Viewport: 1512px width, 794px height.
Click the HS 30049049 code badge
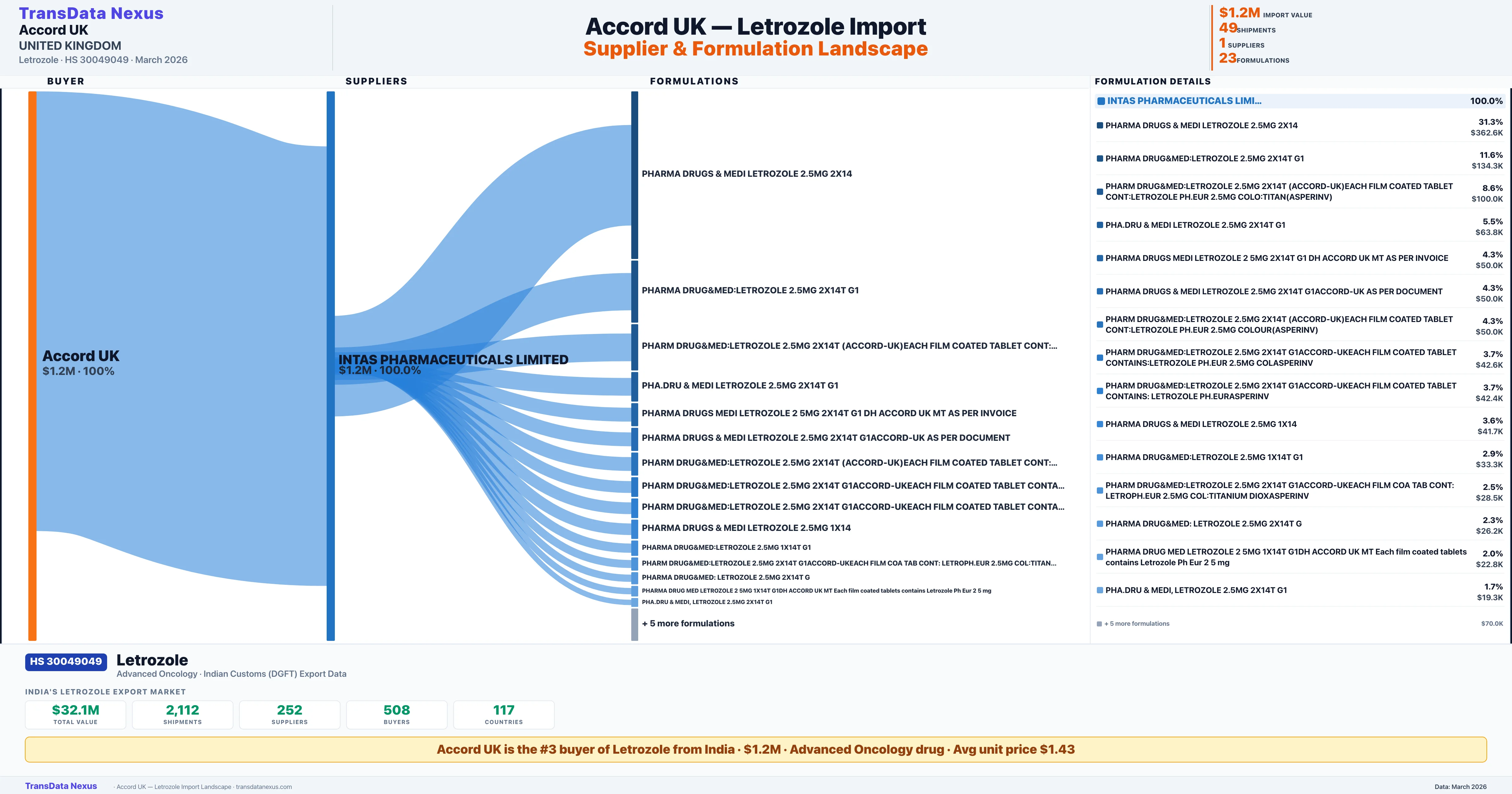click(65, 661)
